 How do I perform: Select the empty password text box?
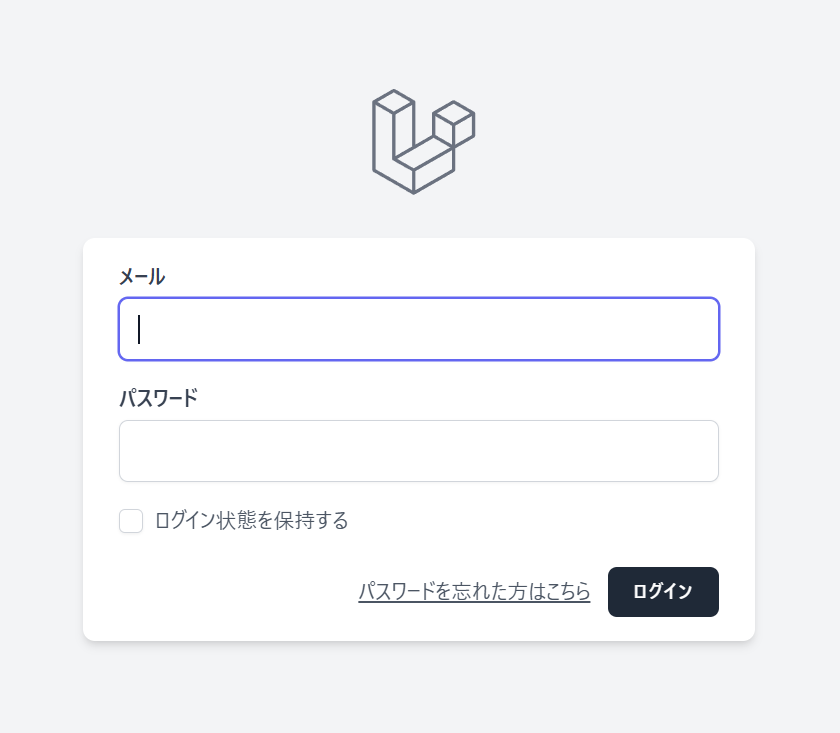[x=418, y=451]
